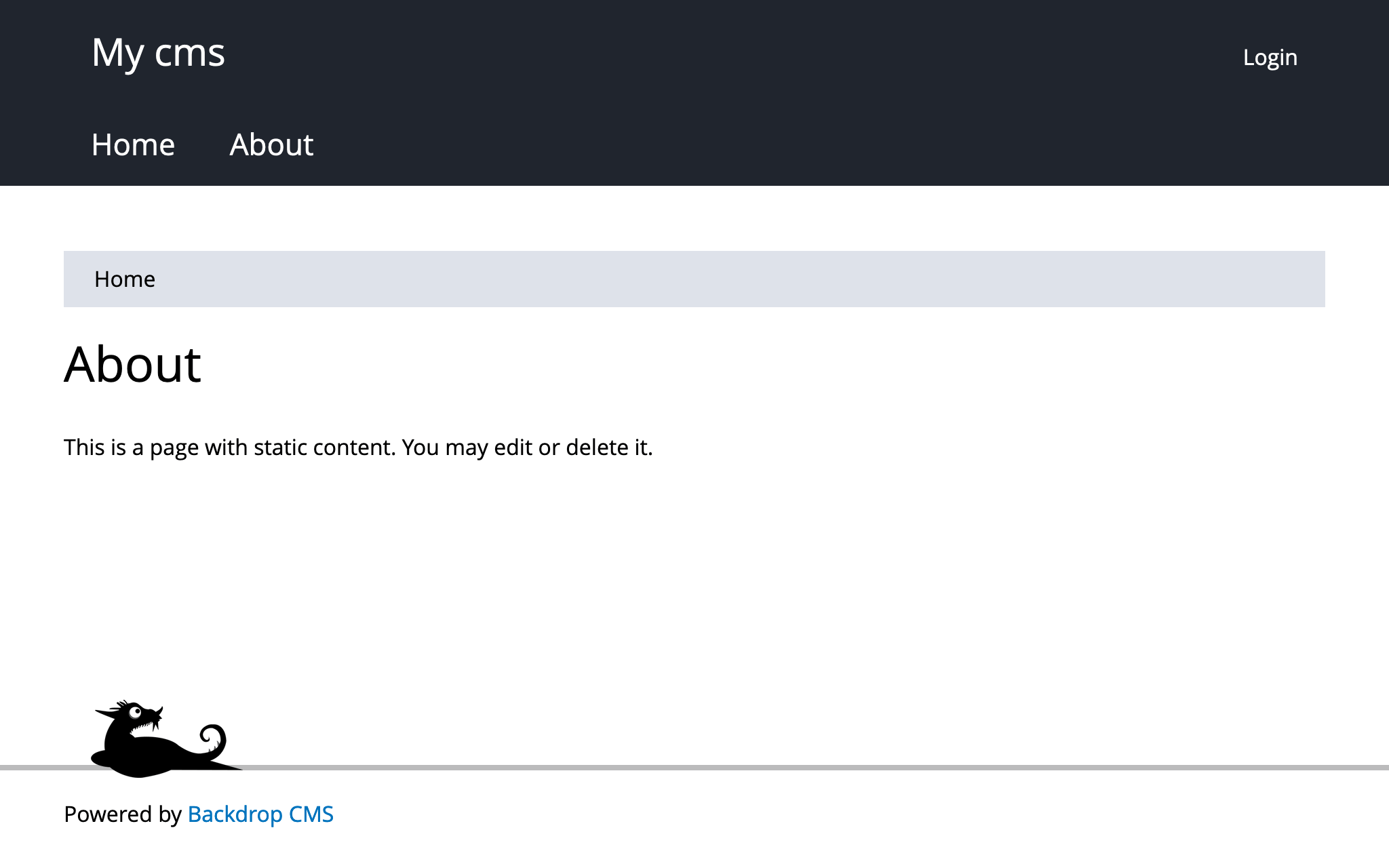This screenshot has height=868, width=1389.
Task: Click the word "static" in the paragraph
Action: pos(280,448)
